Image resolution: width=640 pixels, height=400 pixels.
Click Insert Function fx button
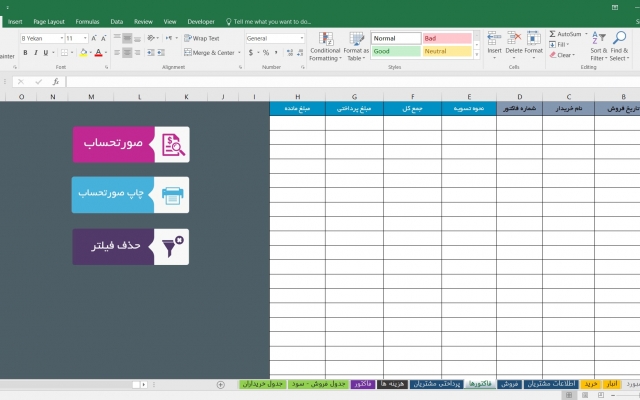(56, 82)
